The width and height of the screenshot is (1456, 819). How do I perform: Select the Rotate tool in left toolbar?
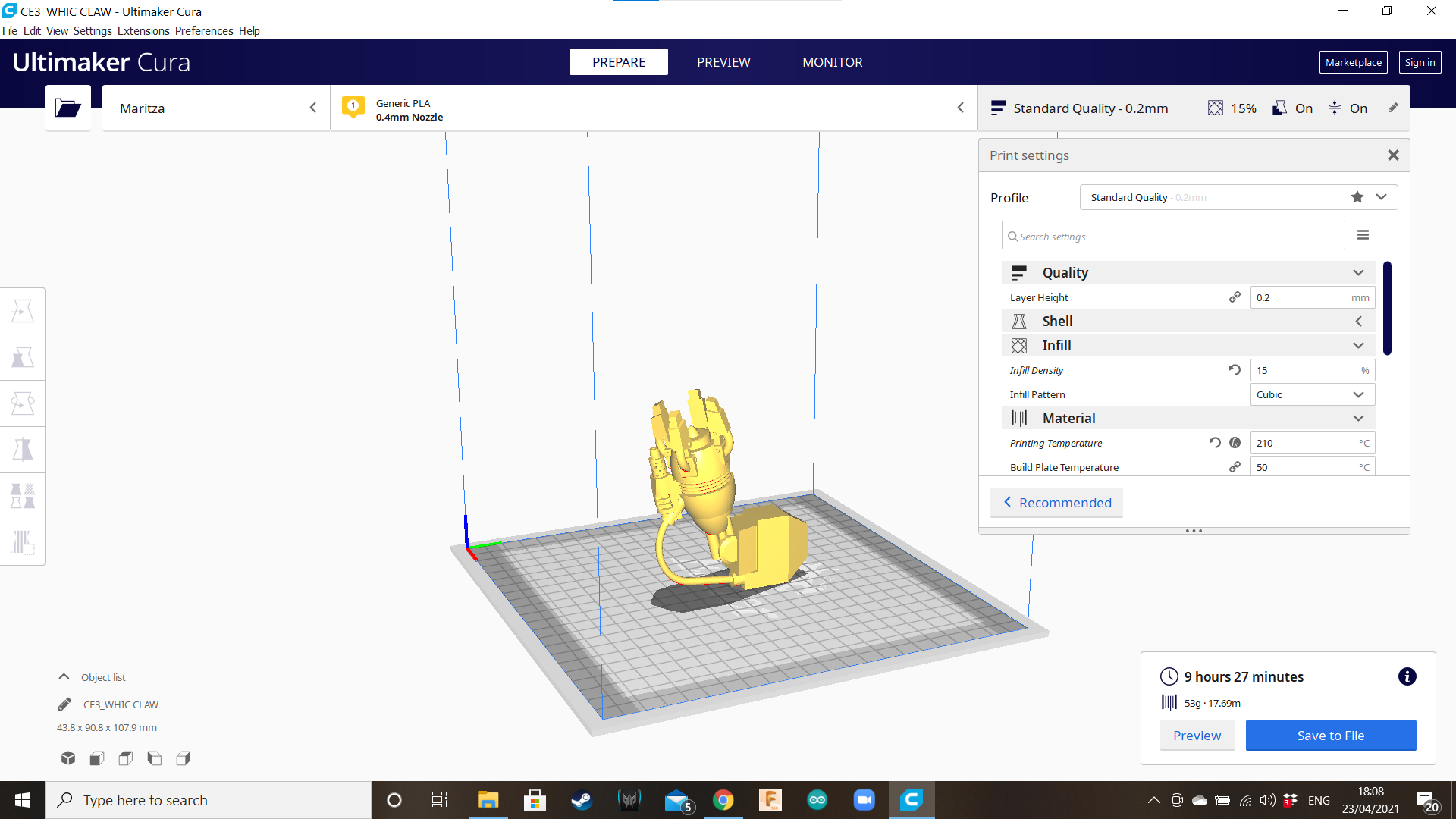(x=23, y=403)
